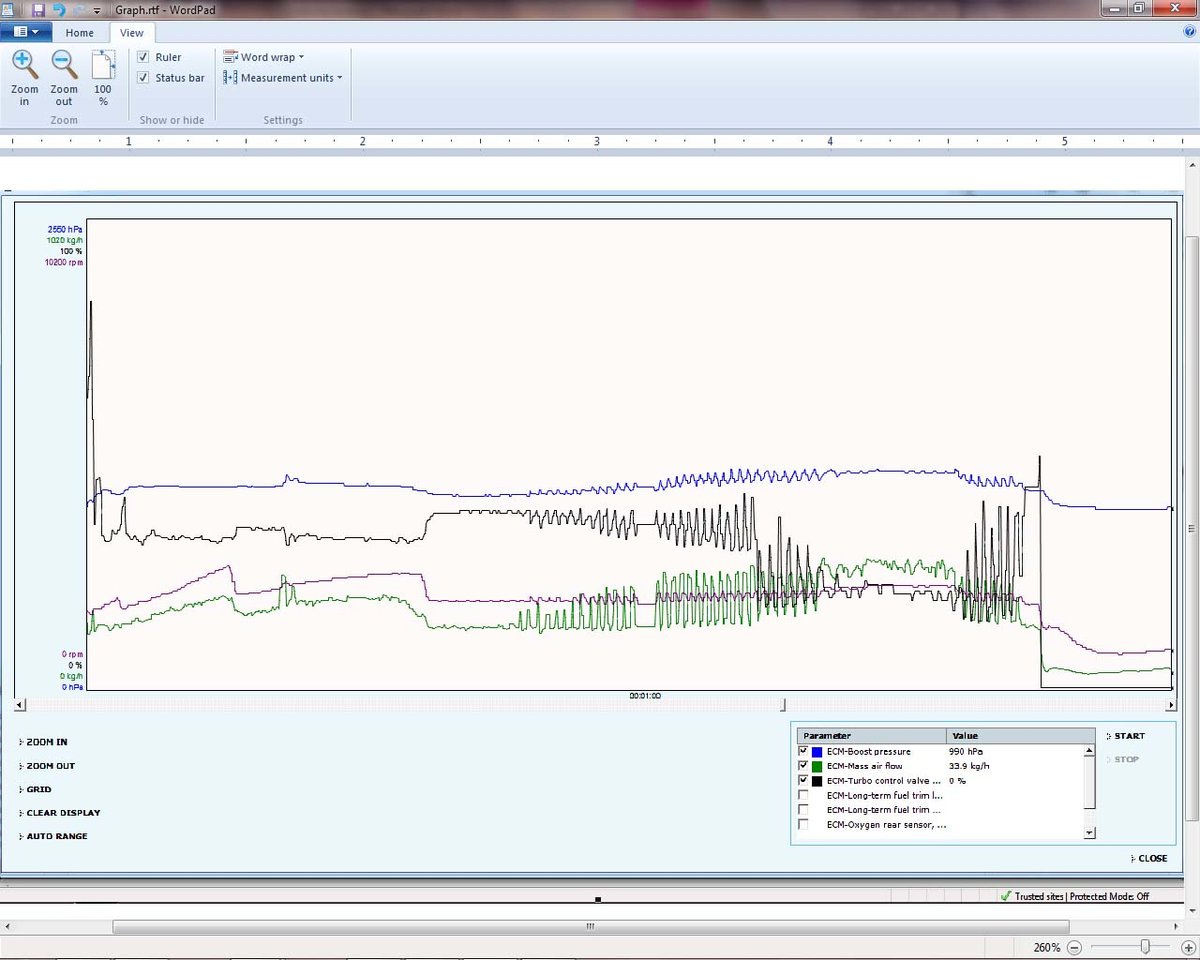Screen dimensions: 1200x960
Task: Disable the ECM-Boost pressure parameter
Action: [x=803, y=751]
